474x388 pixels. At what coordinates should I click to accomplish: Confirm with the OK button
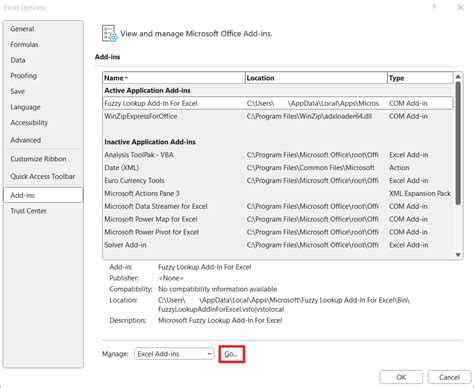tap(401, 377)
